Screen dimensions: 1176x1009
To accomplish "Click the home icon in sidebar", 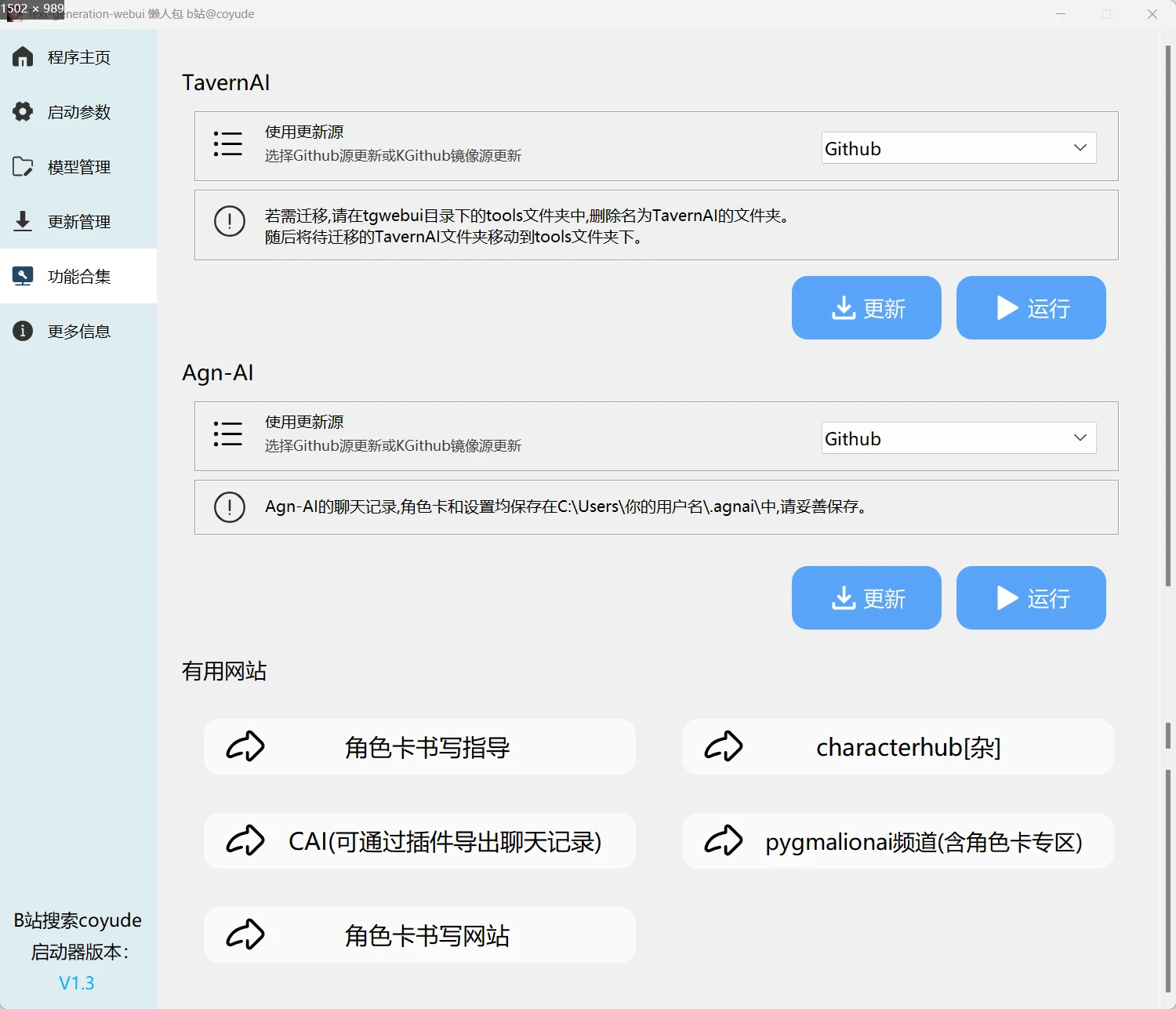I will [x=23, y=56].
